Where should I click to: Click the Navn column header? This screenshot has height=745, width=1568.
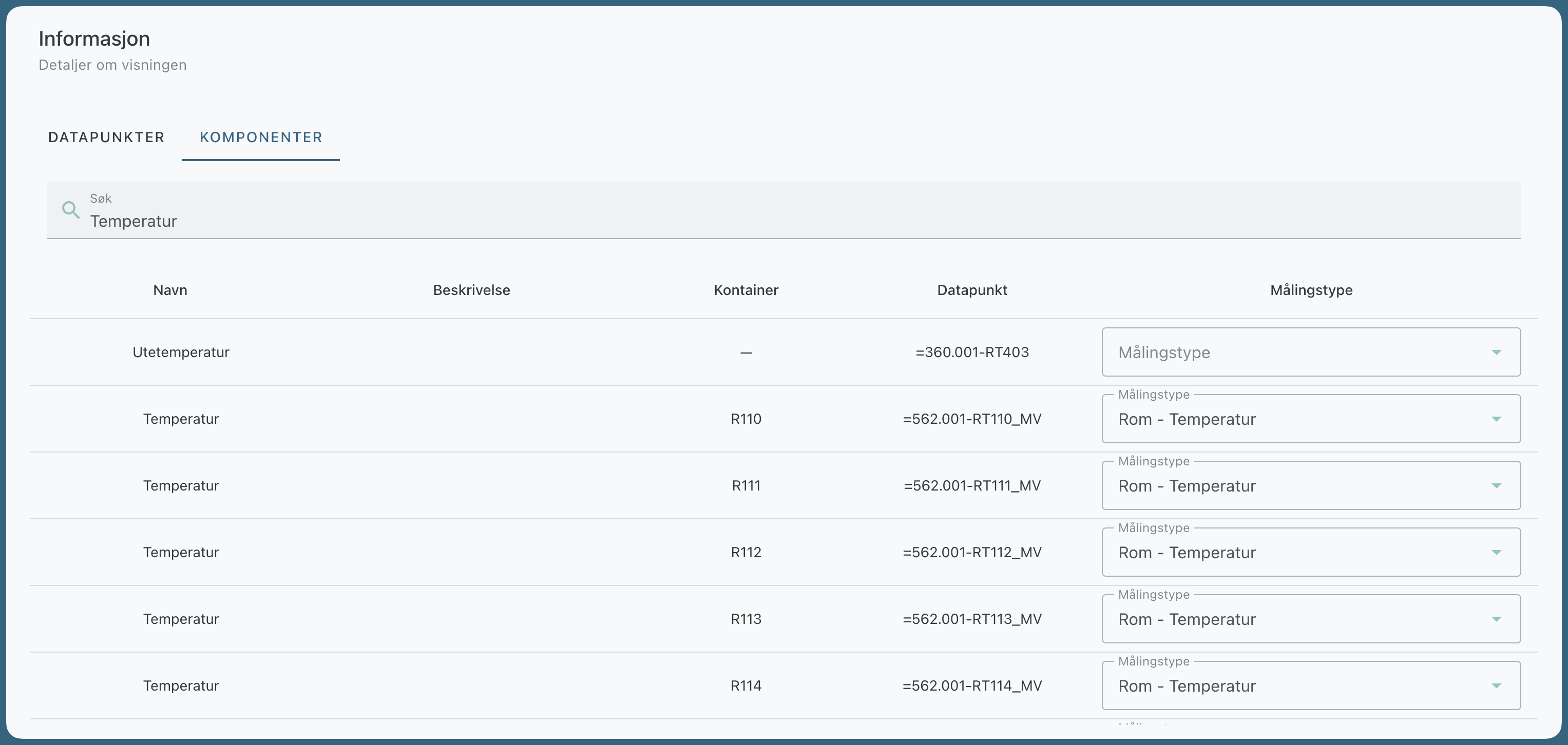pos(170,290)
